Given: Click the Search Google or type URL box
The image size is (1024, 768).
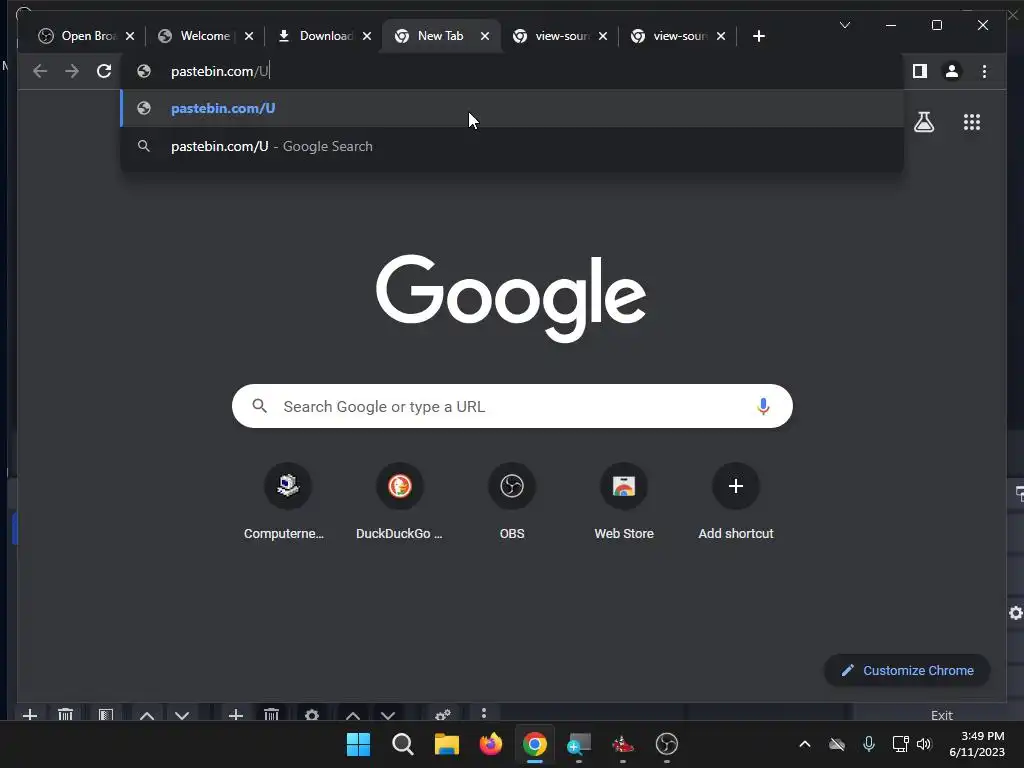Looking at the screenshot, I should point(512,406).
